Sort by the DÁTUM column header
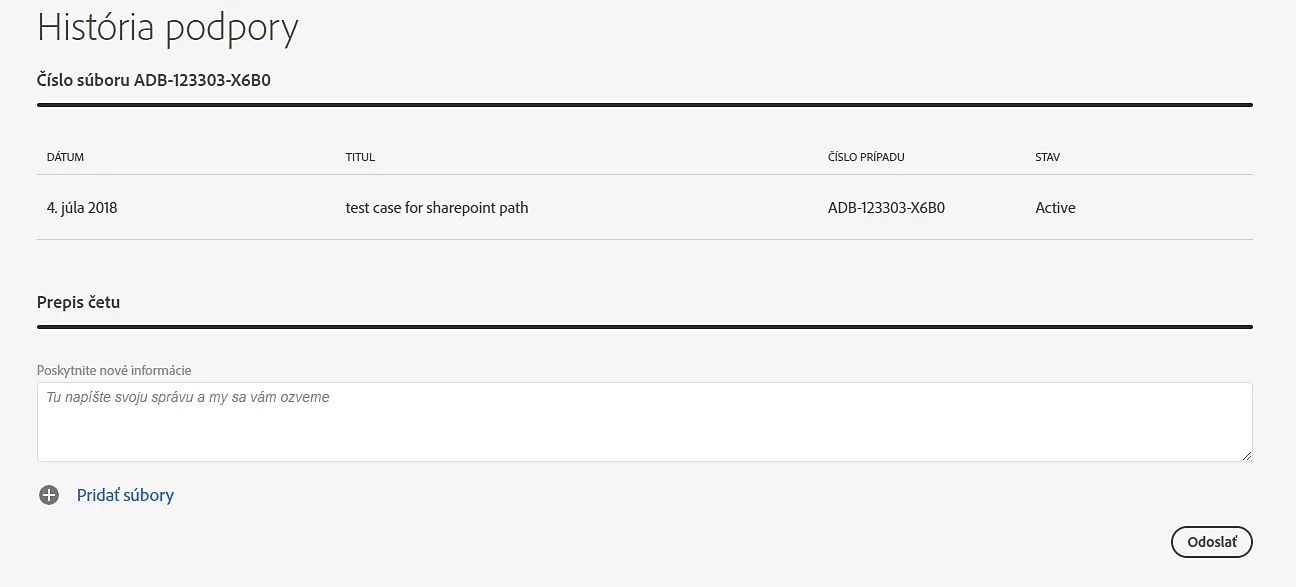The height and width of the screenshot is (587, 1296). [x=65, y=157]
